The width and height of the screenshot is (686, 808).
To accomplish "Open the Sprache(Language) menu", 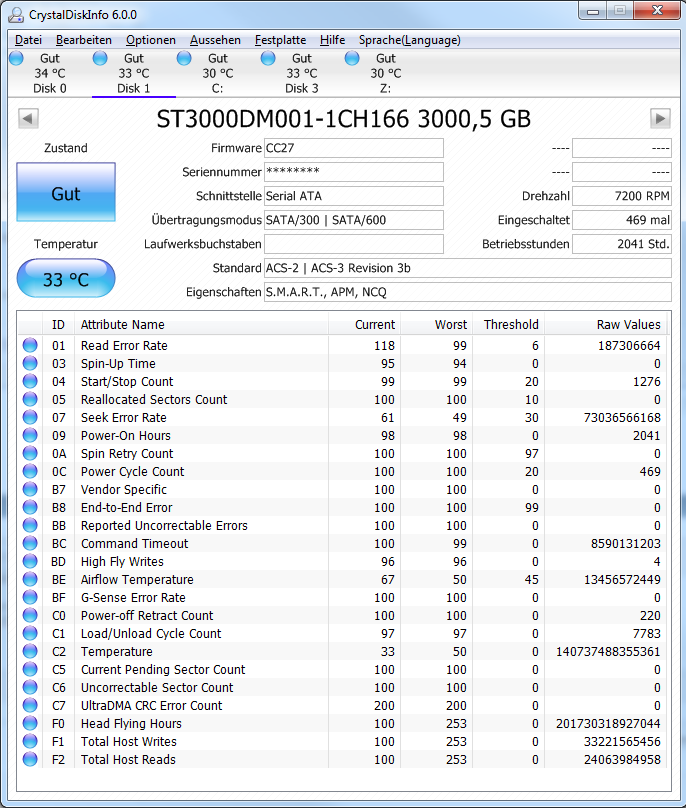I will (410, 40).
